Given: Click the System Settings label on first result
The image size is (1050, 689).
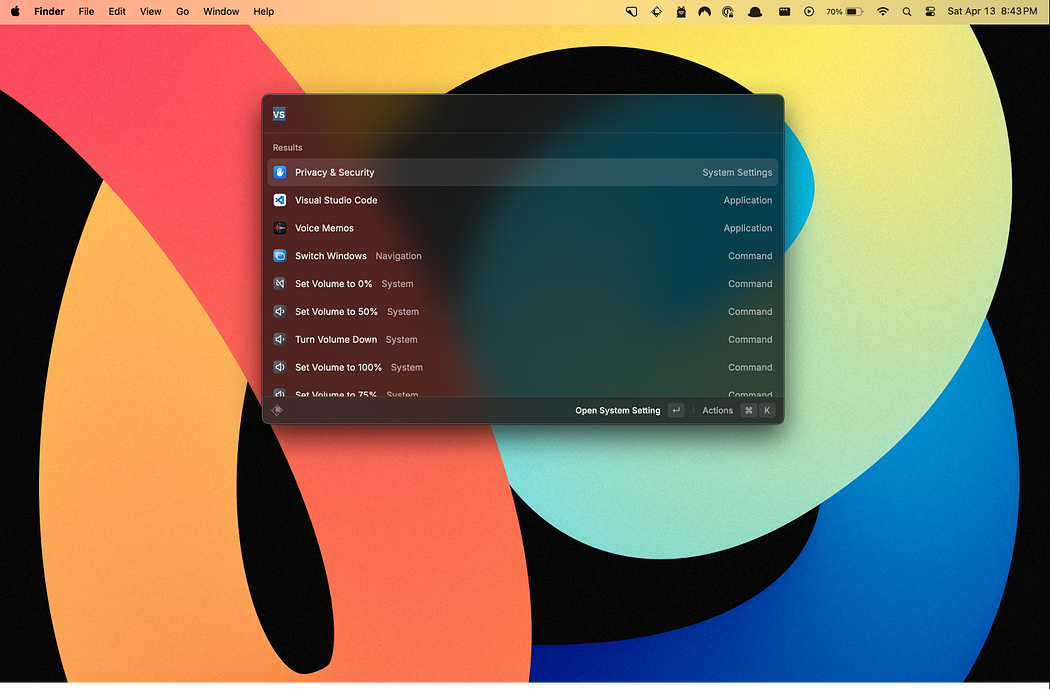Looking at the screenshot, I should pyautogui.click(x=737, y=172).
